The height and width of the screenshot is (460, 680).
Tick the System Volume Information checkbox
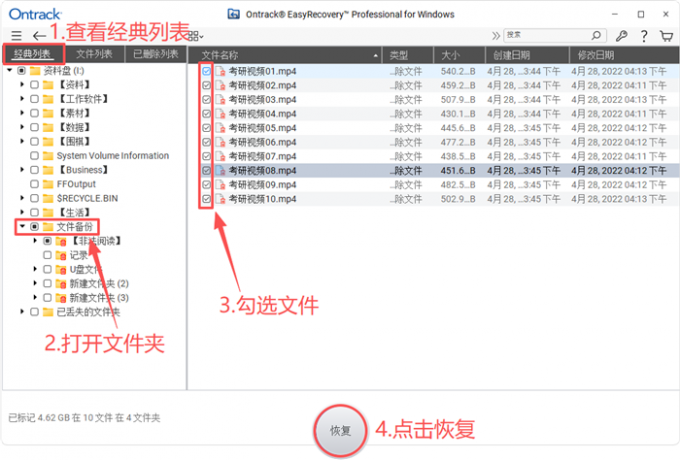34,156
